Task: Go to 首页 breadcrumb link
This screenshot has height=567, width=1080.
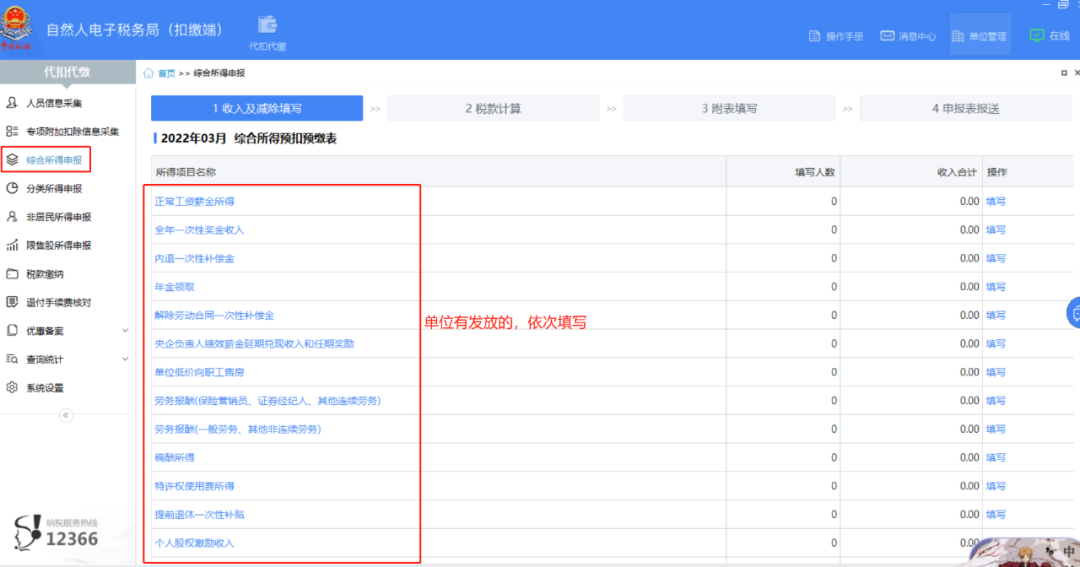Action: pyautogui.click(x=167, y=73)
